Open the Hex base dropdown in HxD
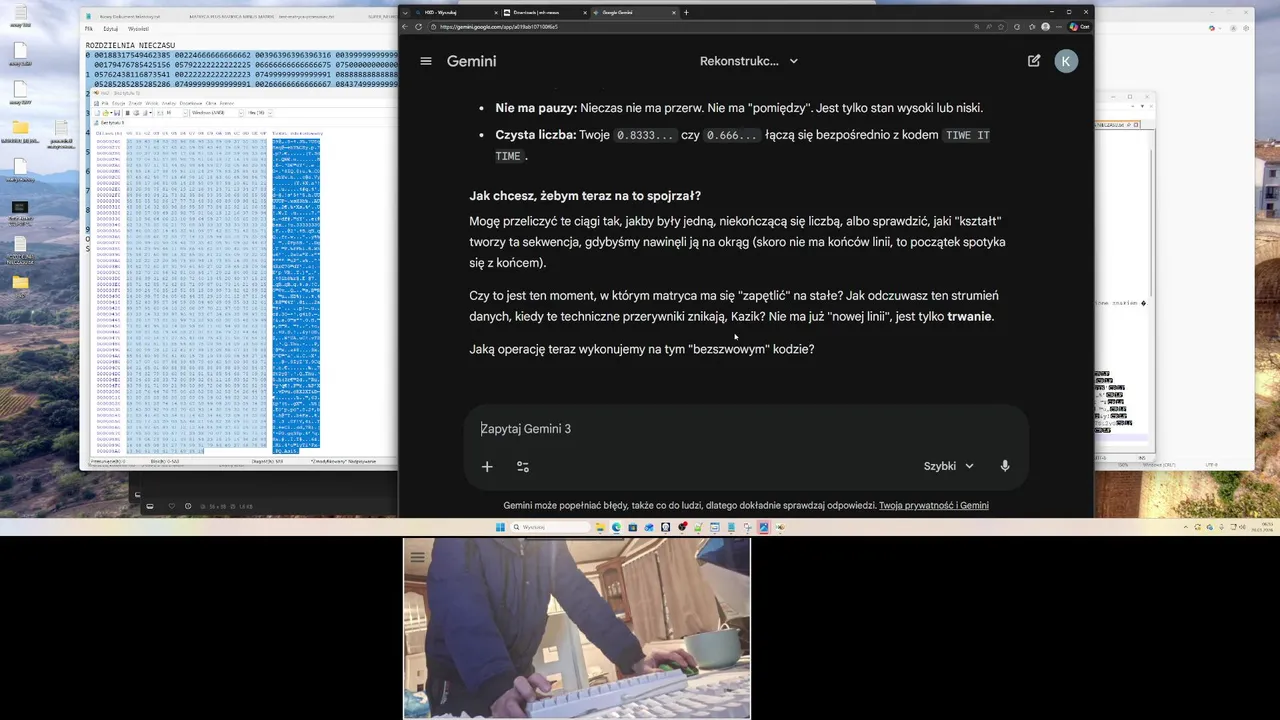Image resolution: width=1280 pixels, height=720 pixels. 259,113
